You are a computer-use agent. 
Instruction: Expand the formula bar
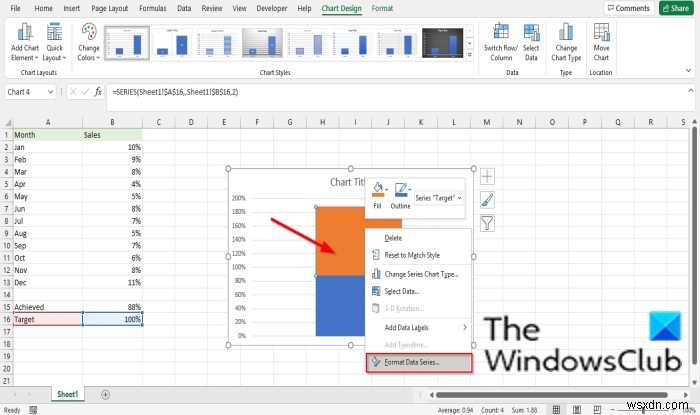coord(691,91)
